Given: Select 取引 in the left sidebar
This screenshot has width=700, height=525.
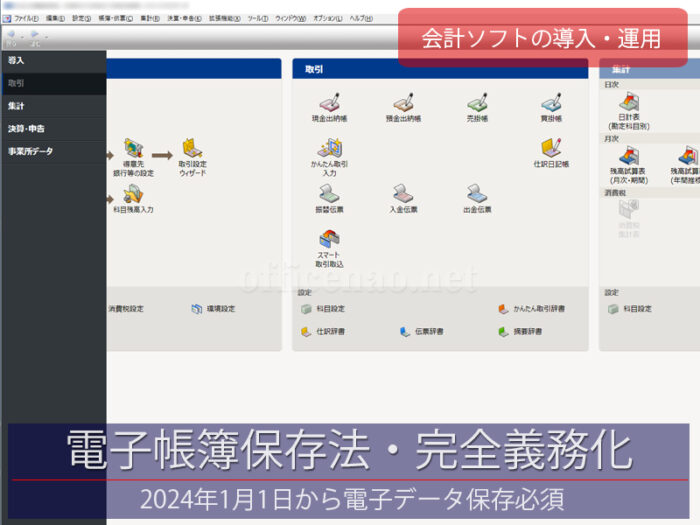Looking at the screenshot, I should (54, 83).
